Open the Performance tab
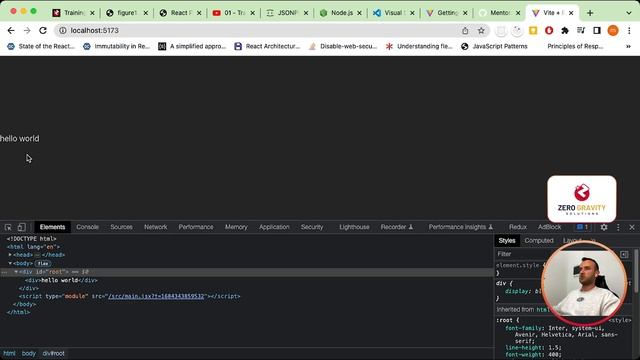640x360 pixels. pyautogui.click(x=196, y=227)
